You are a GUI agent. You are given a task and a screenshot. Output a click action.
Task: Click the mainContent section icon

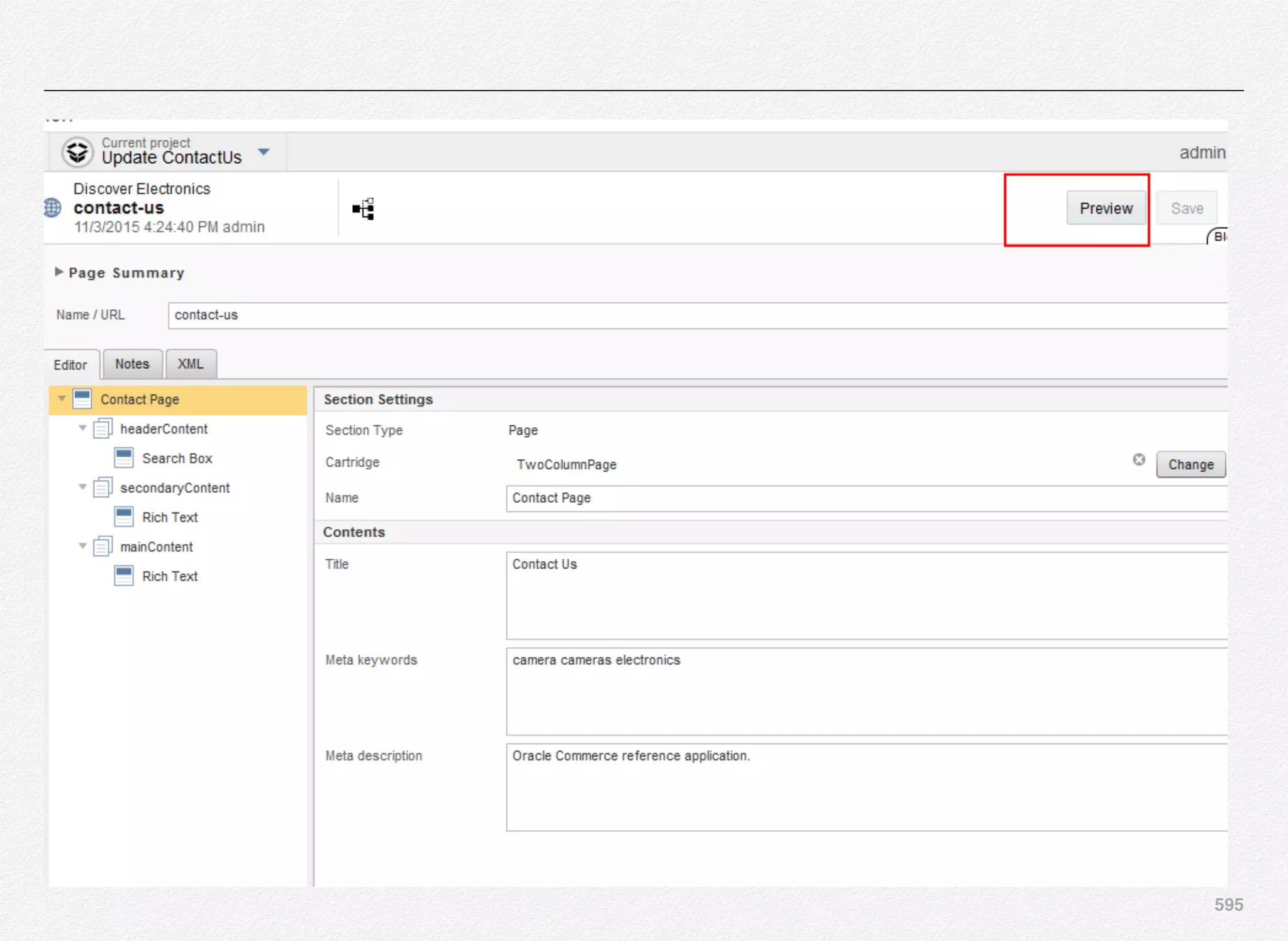[103, 547]
